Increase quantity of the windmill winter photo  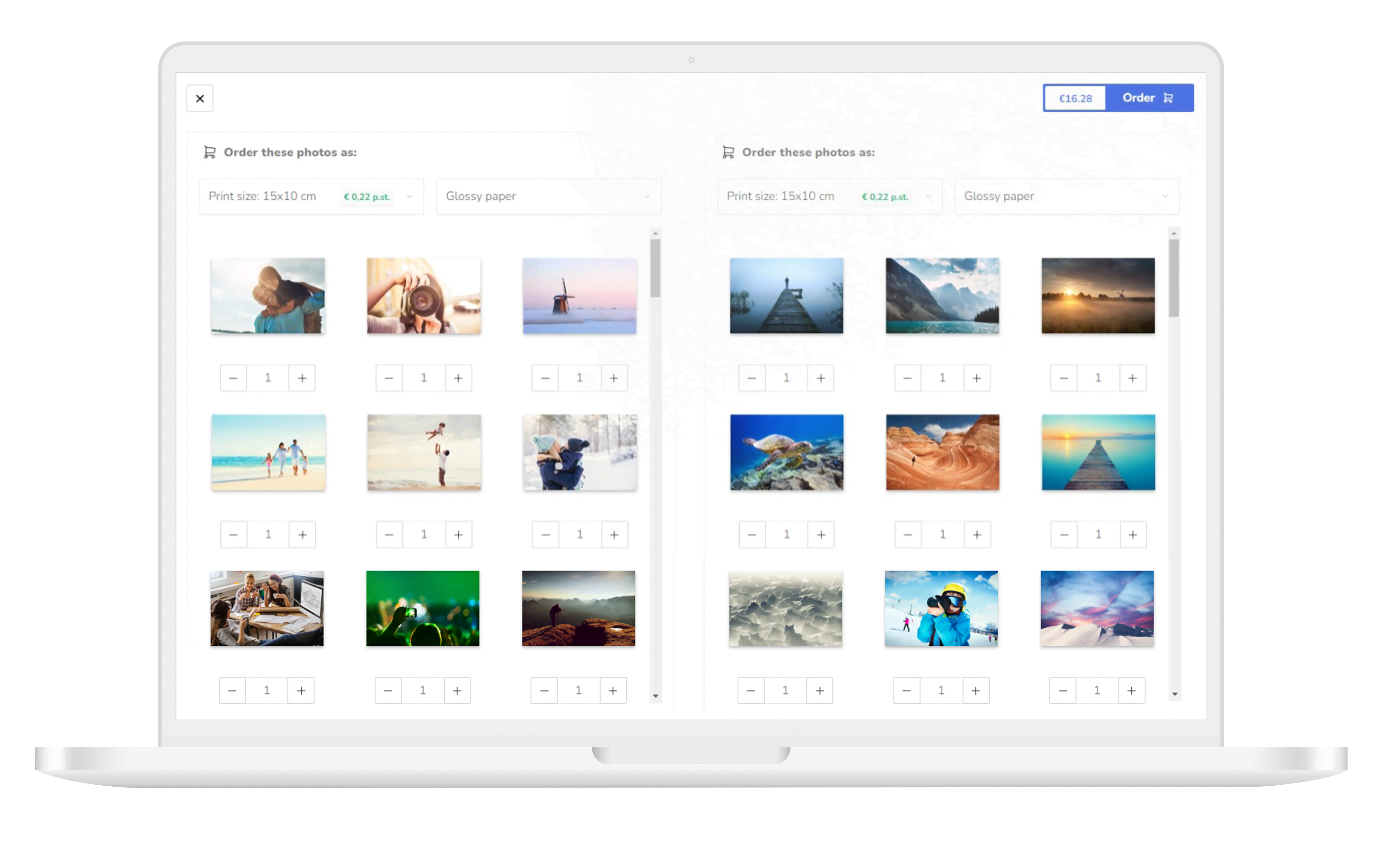[614, 378]
